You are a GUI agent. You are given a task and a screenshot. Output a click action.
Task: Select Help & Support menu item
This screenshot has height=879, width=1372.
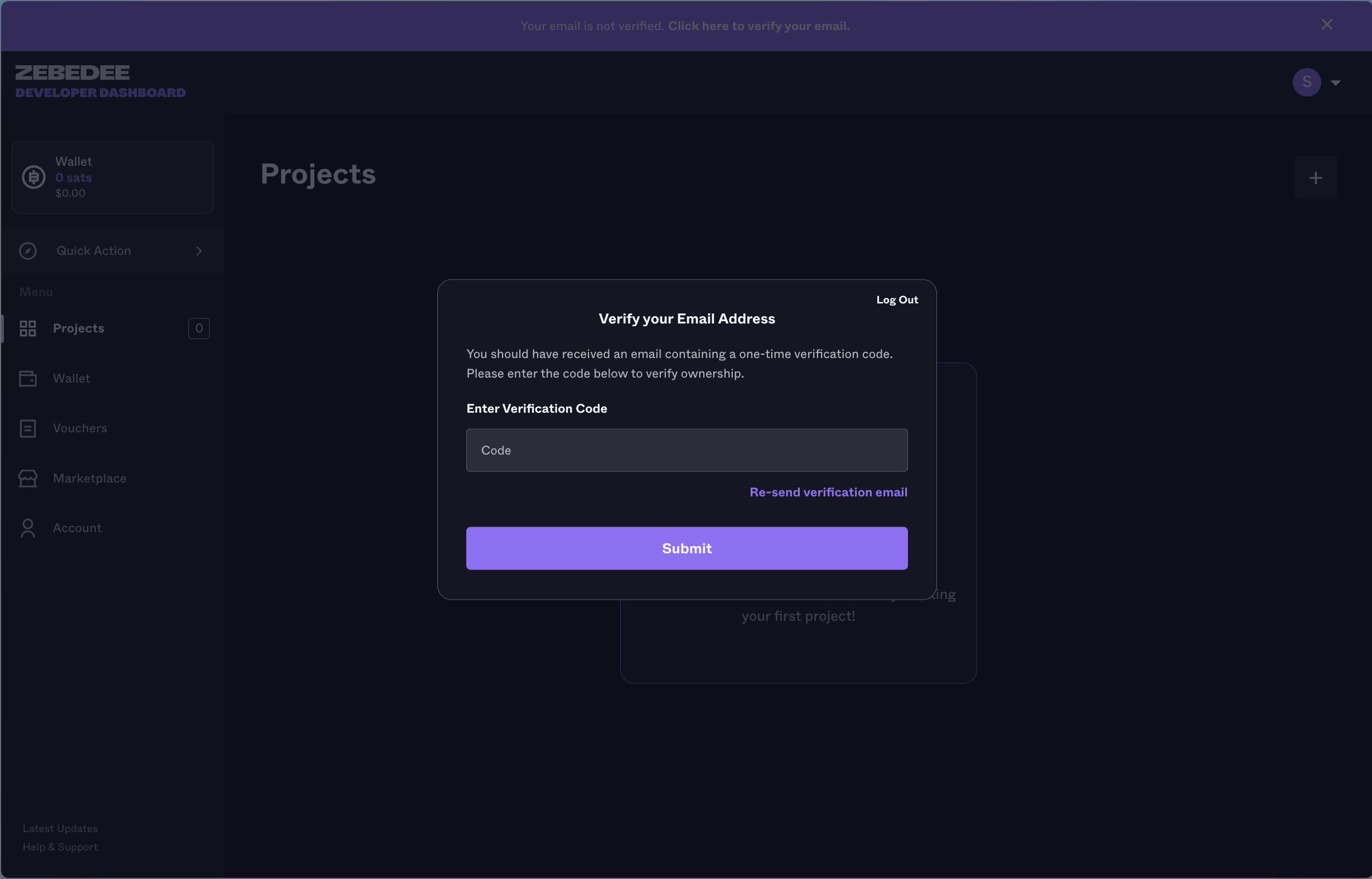click(60, 847)
